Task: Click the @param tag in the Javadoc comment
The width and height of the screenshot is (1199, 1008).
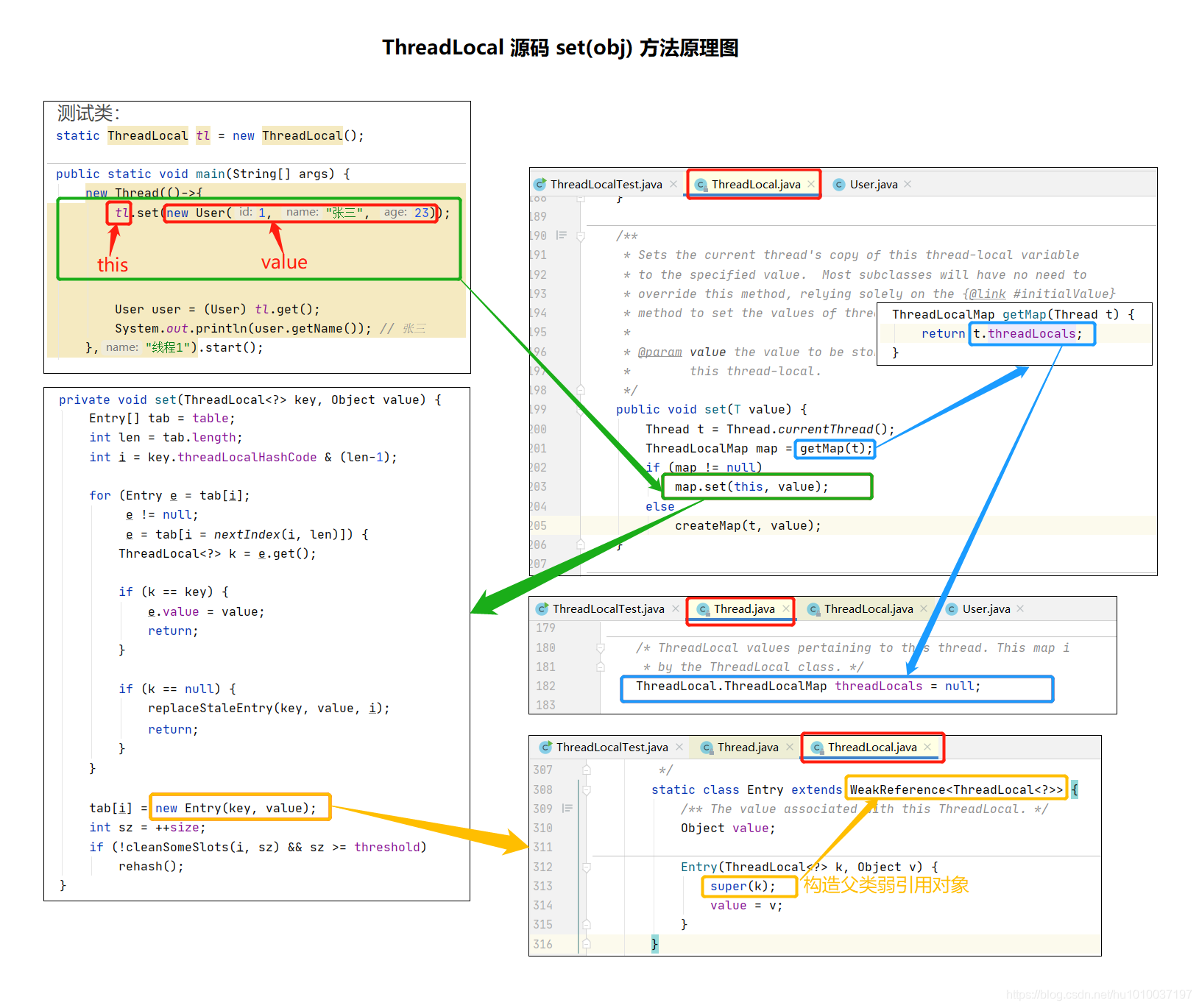Action: click(x=660, y=352)
